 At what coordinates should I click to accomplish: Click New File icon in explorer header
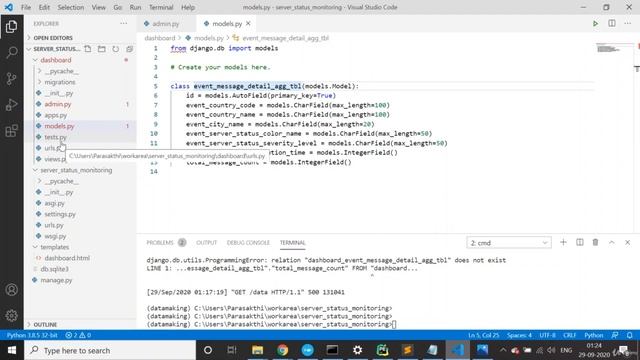coord(88,49)
